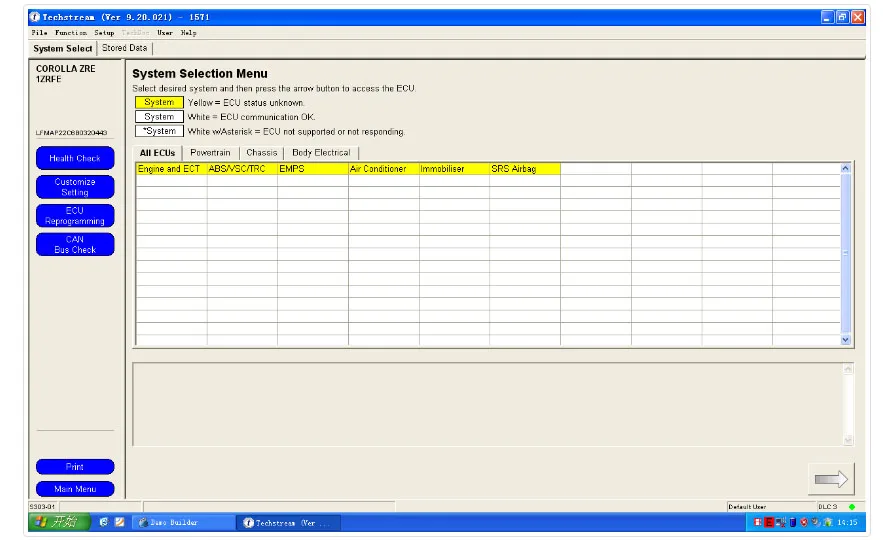
Task: Click the VIN LFMAP22C880320443 text
Action: point(72,133)
